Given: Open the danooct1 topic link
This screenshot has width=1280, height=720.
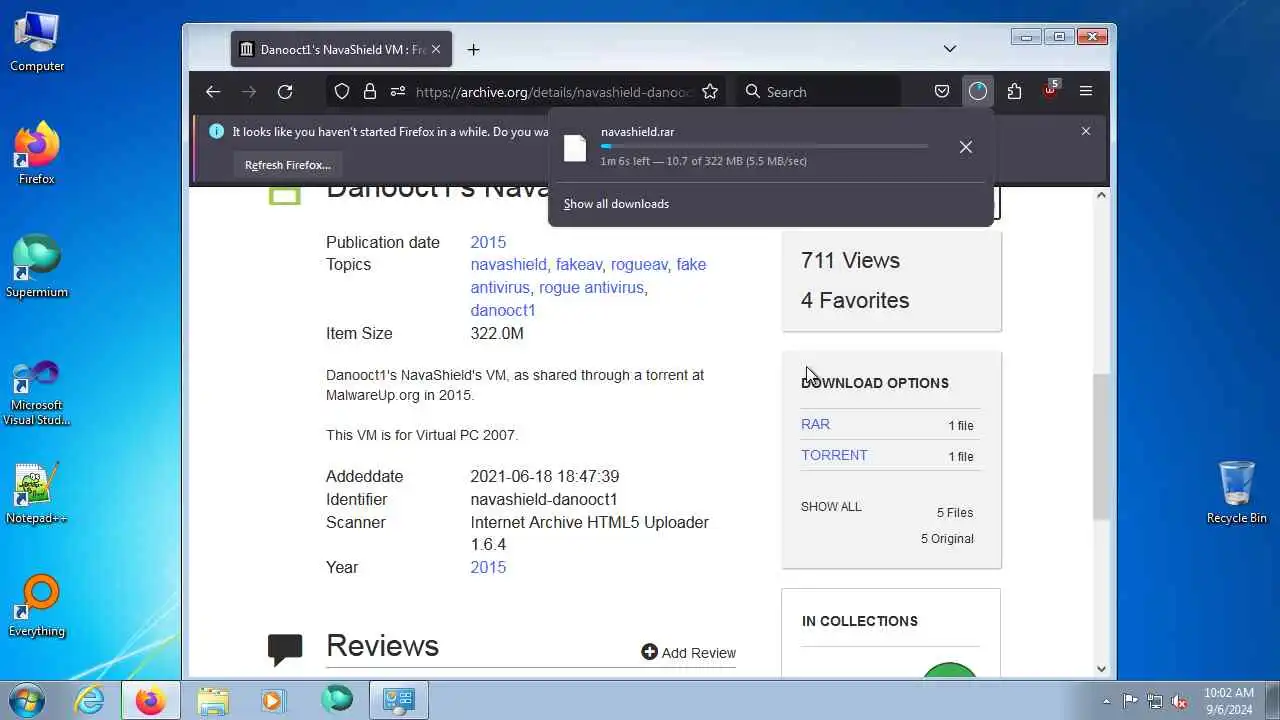Looking at the screenshot, I should [x=503, y=311].
